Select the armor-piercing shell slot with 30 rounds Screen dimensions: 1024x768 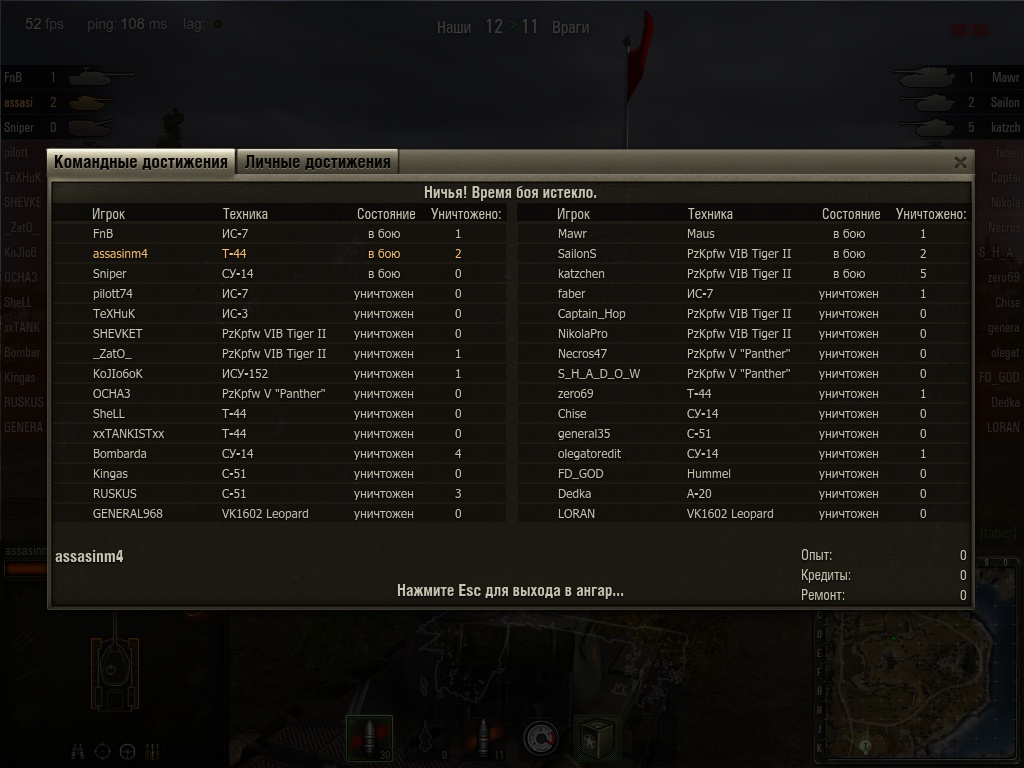tap(369, 738)
